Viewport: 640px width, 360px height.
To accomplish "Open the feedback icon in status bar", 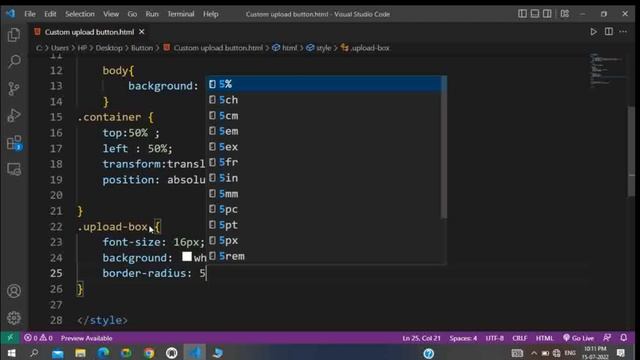I will 607,338.
